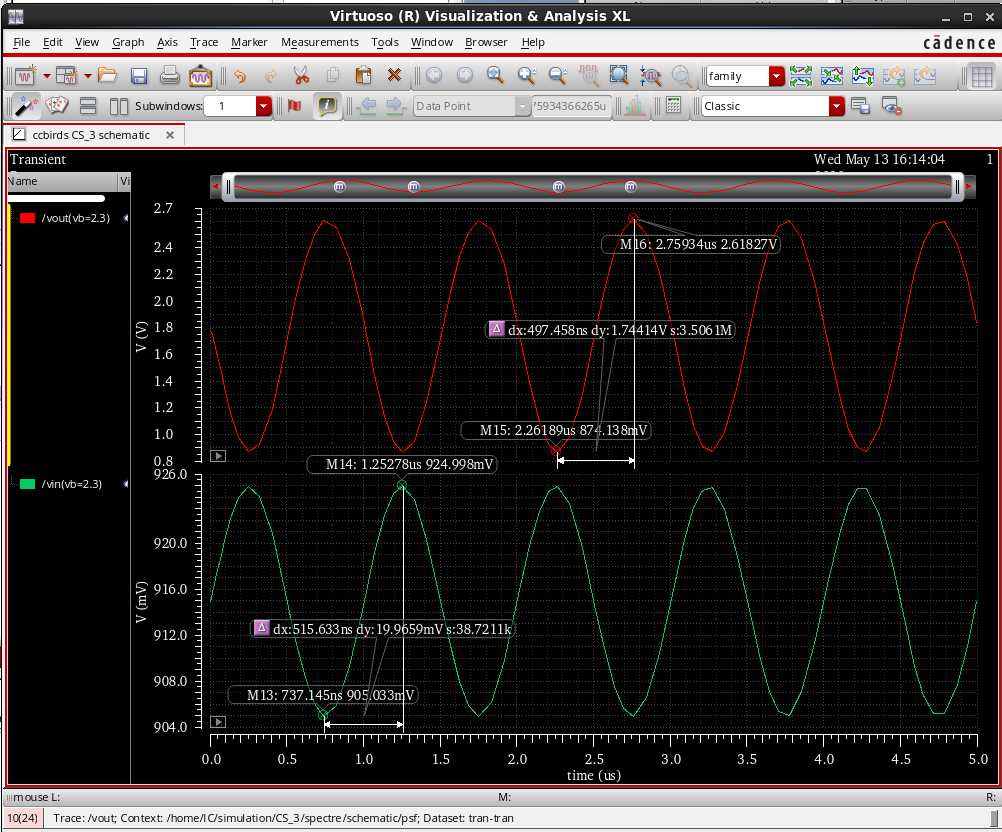Click the save (floppy disk) icon

pos(139,76)
